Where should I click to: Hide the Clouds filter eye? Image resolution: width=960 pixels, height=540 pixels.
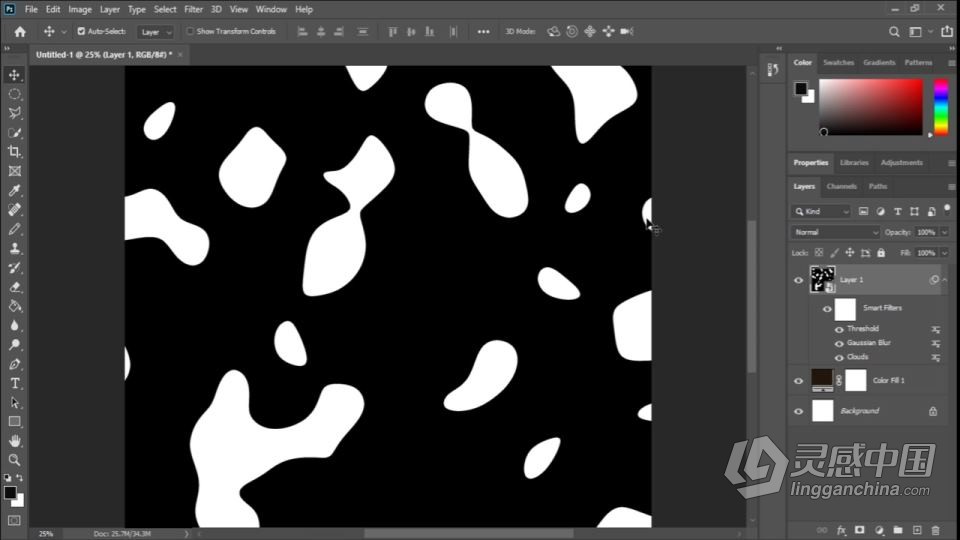pos(839,358)
